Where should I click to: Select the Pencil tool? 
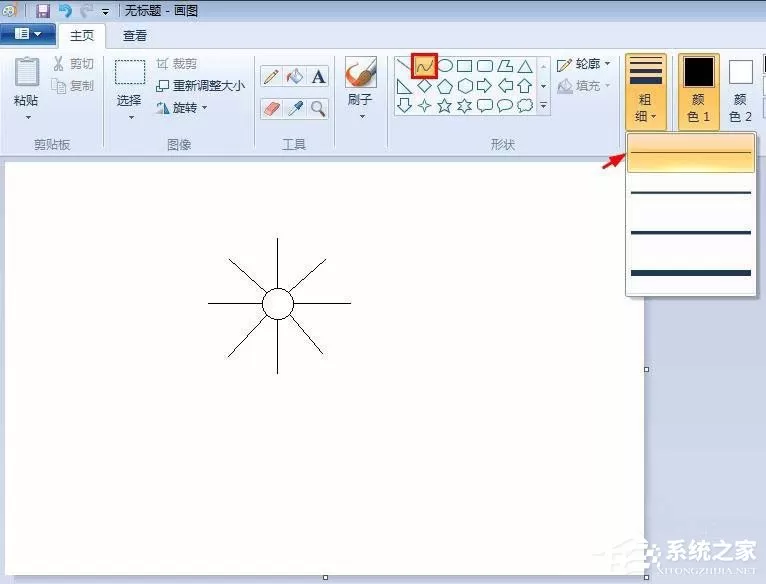point(271,77)
